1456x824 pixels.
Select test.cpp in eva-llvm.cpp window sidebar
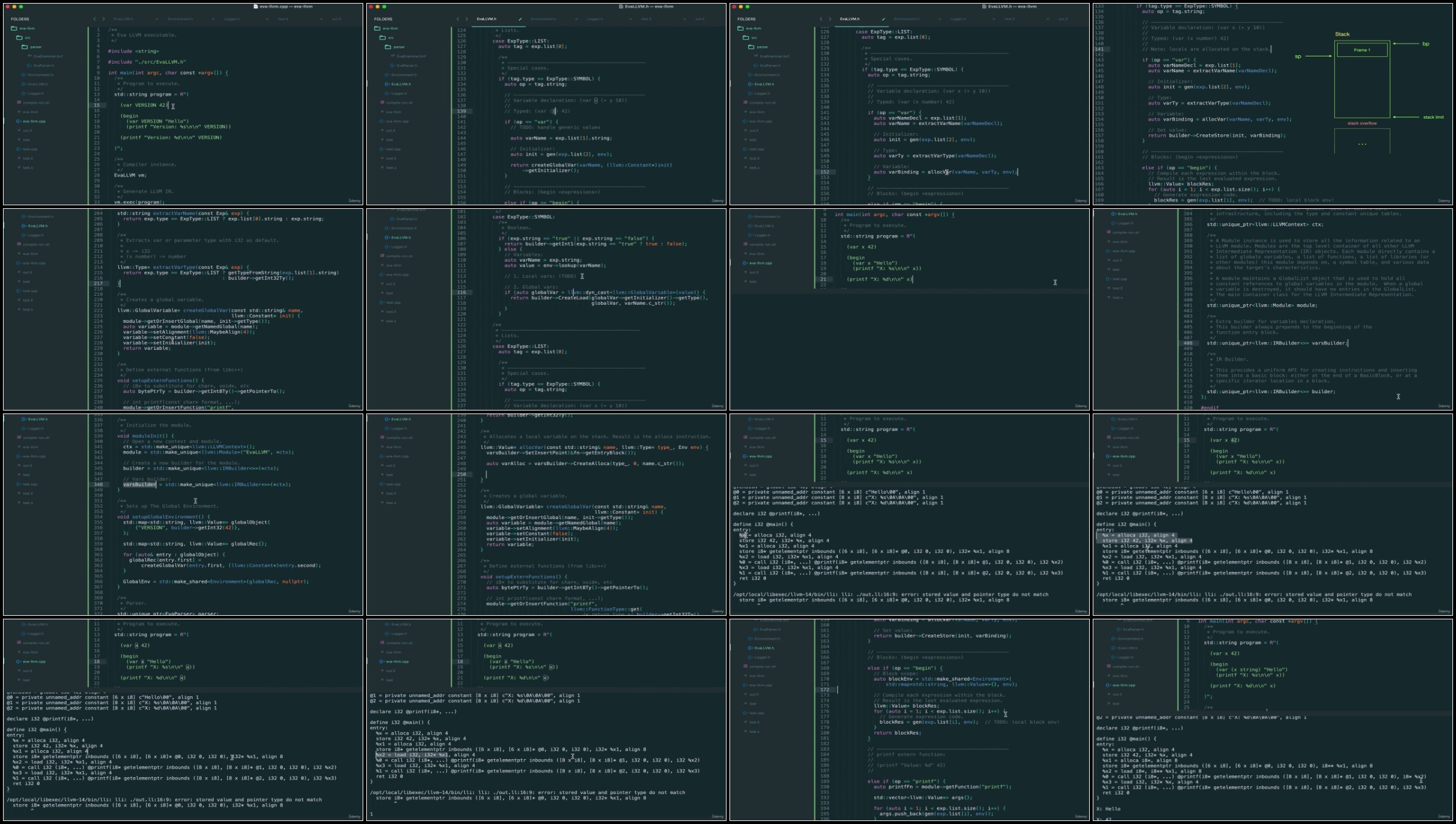point(30,149)
